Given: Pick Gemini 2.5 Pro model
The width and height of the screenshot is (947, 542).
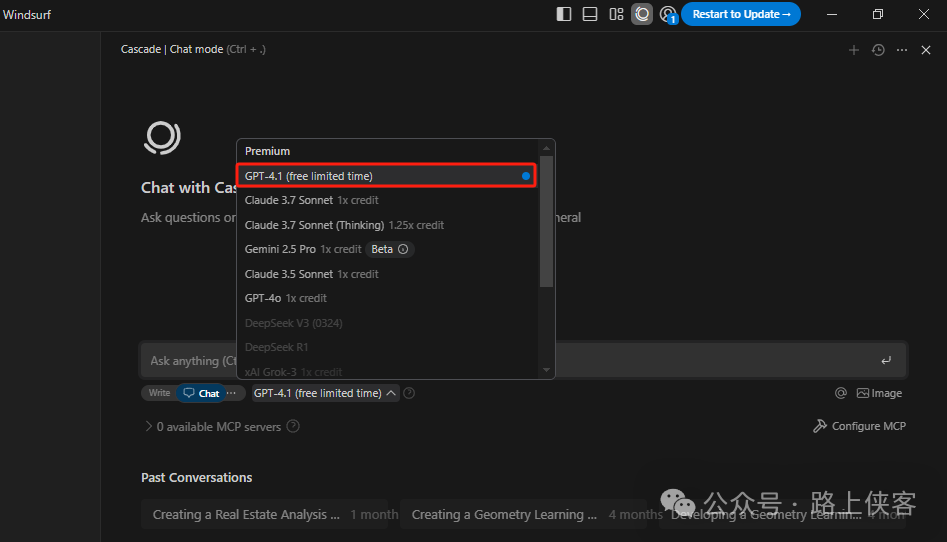Looking at the screenshot, I should click(387, 249).
